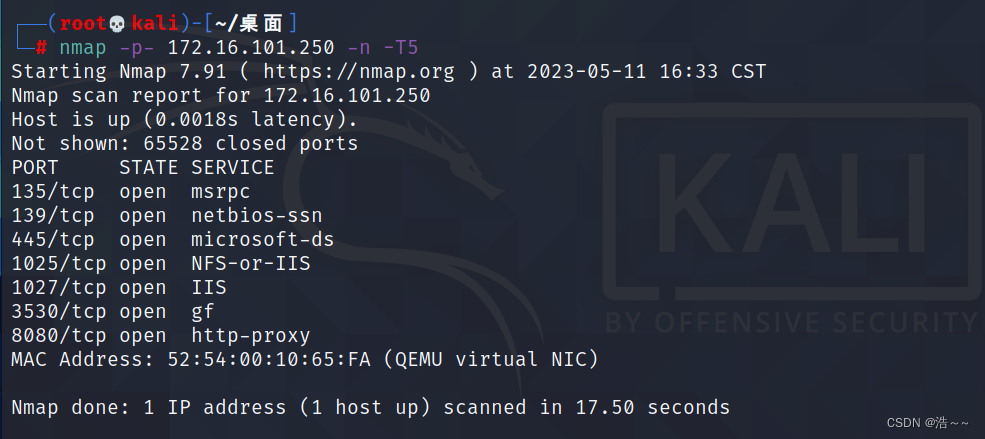This screenshot has width=985, height=439.
Task: Click the QEMU virtual NIC text
Action: point(490,359)
